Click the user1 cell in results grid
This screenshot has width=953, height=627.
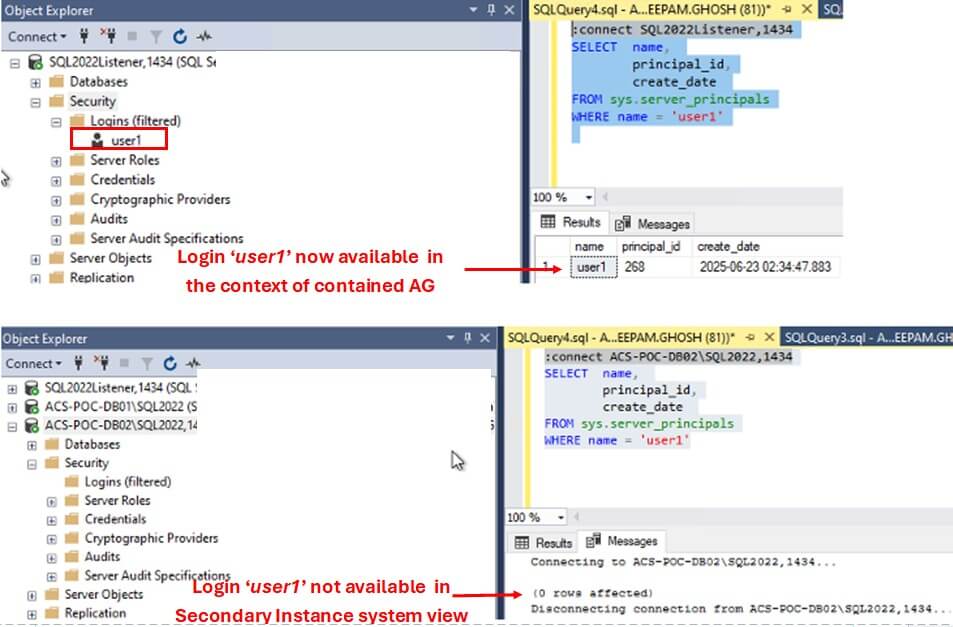pyautogui.click(x=593, y=267)
